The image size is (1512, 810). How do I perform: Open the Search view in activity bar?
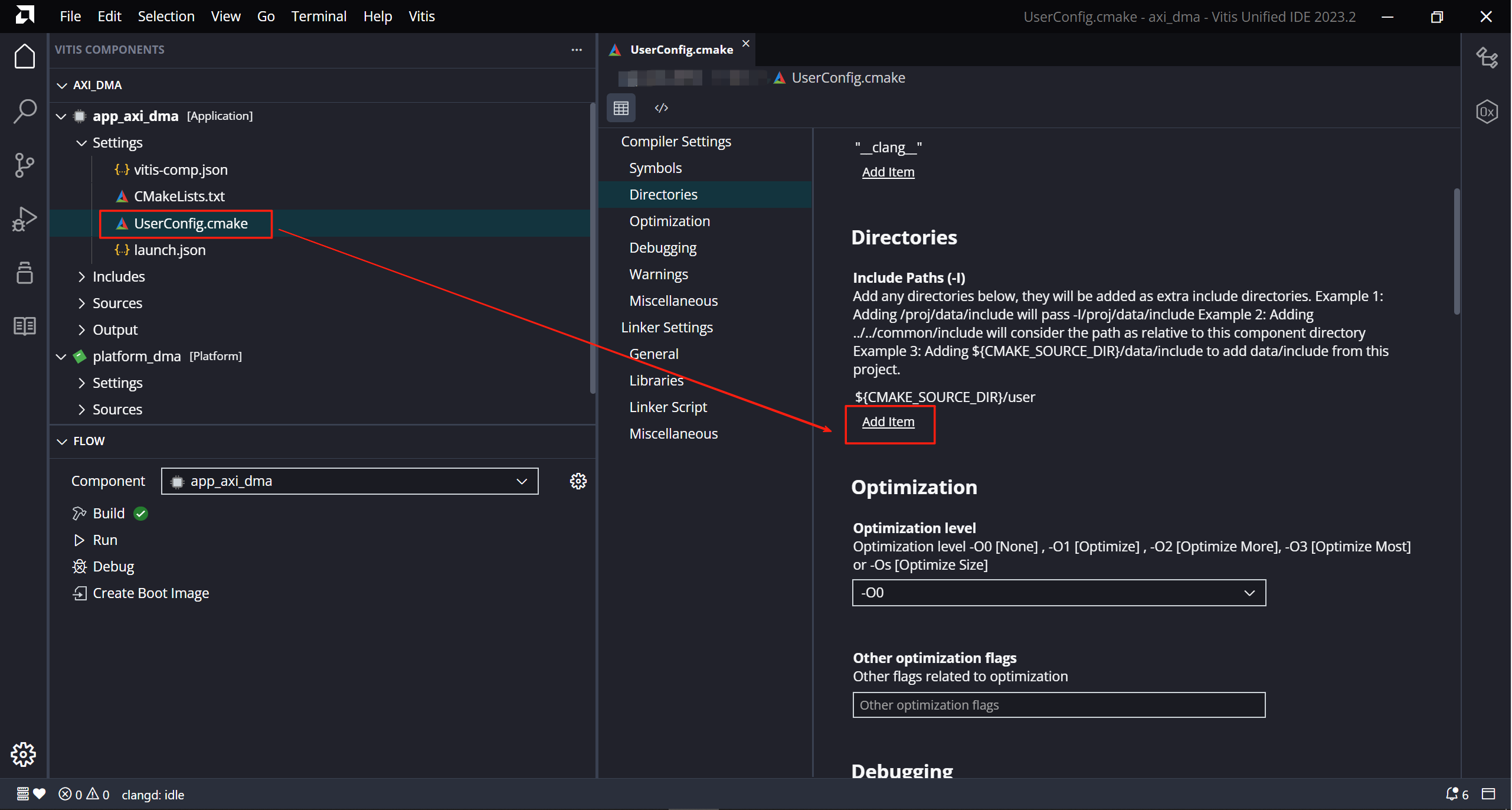click(x=24, y=111)
